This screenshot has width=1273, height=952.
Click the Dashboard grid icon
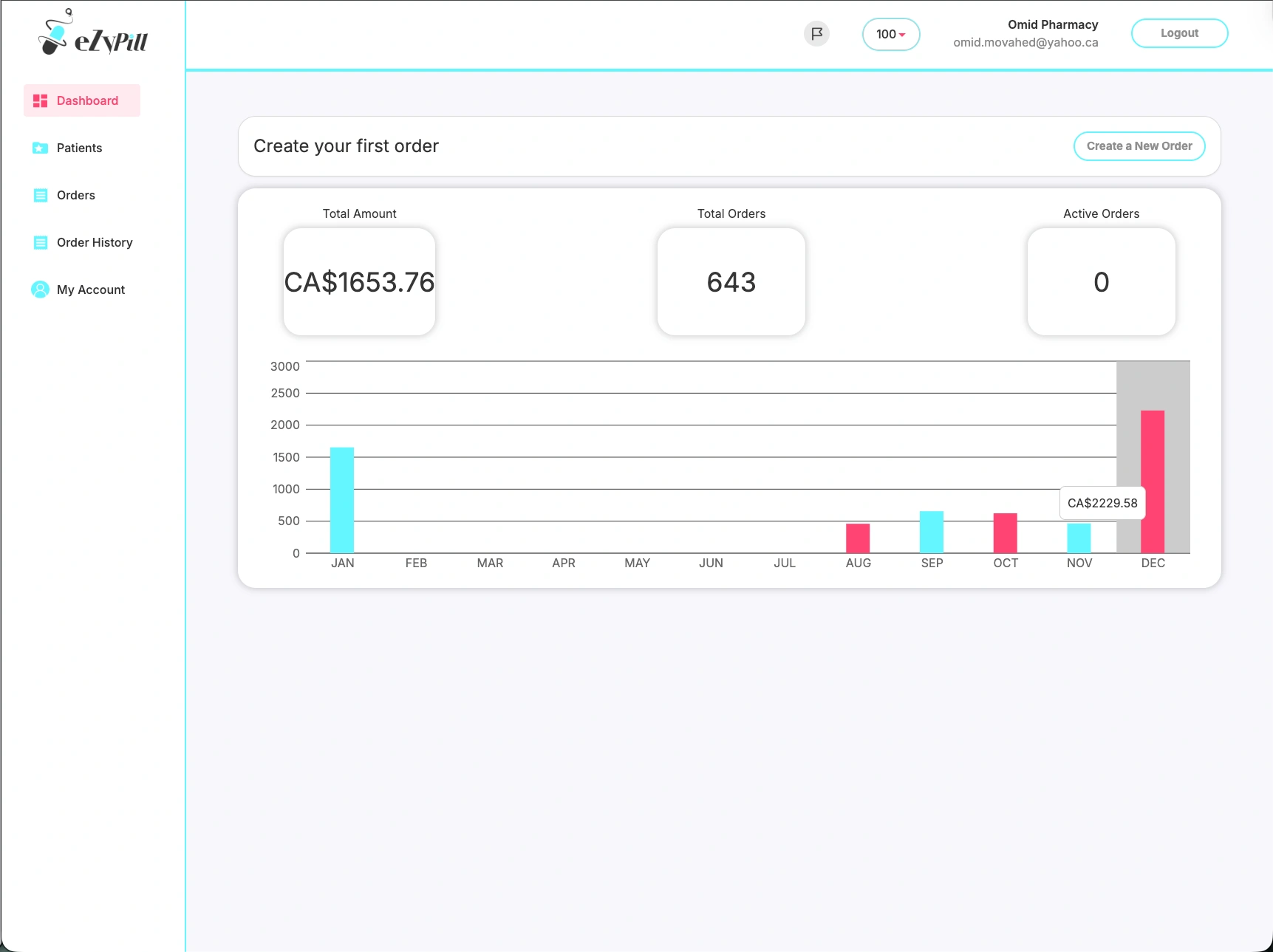point(41,101)
